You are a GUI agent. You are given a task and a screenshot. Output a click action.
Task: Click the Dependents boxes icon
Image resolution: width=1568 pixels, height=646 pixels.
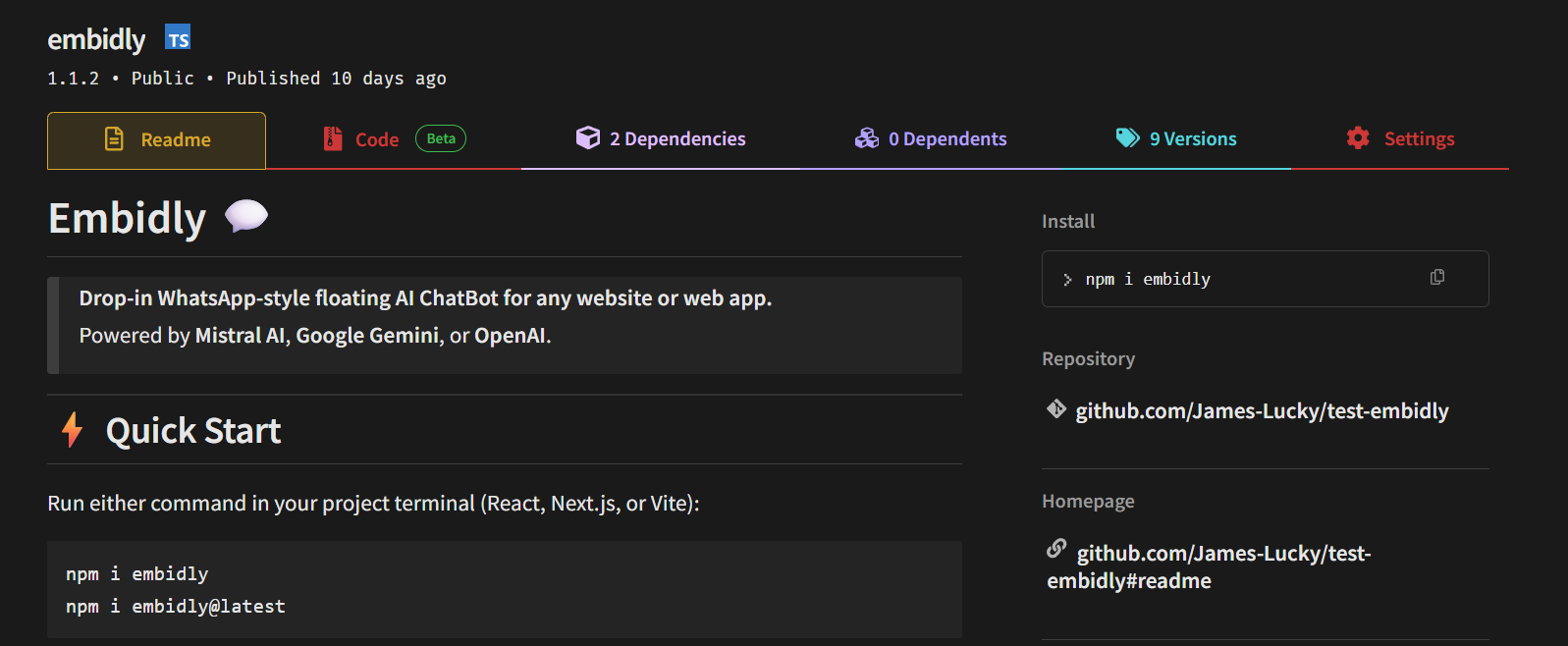point(867,138)
